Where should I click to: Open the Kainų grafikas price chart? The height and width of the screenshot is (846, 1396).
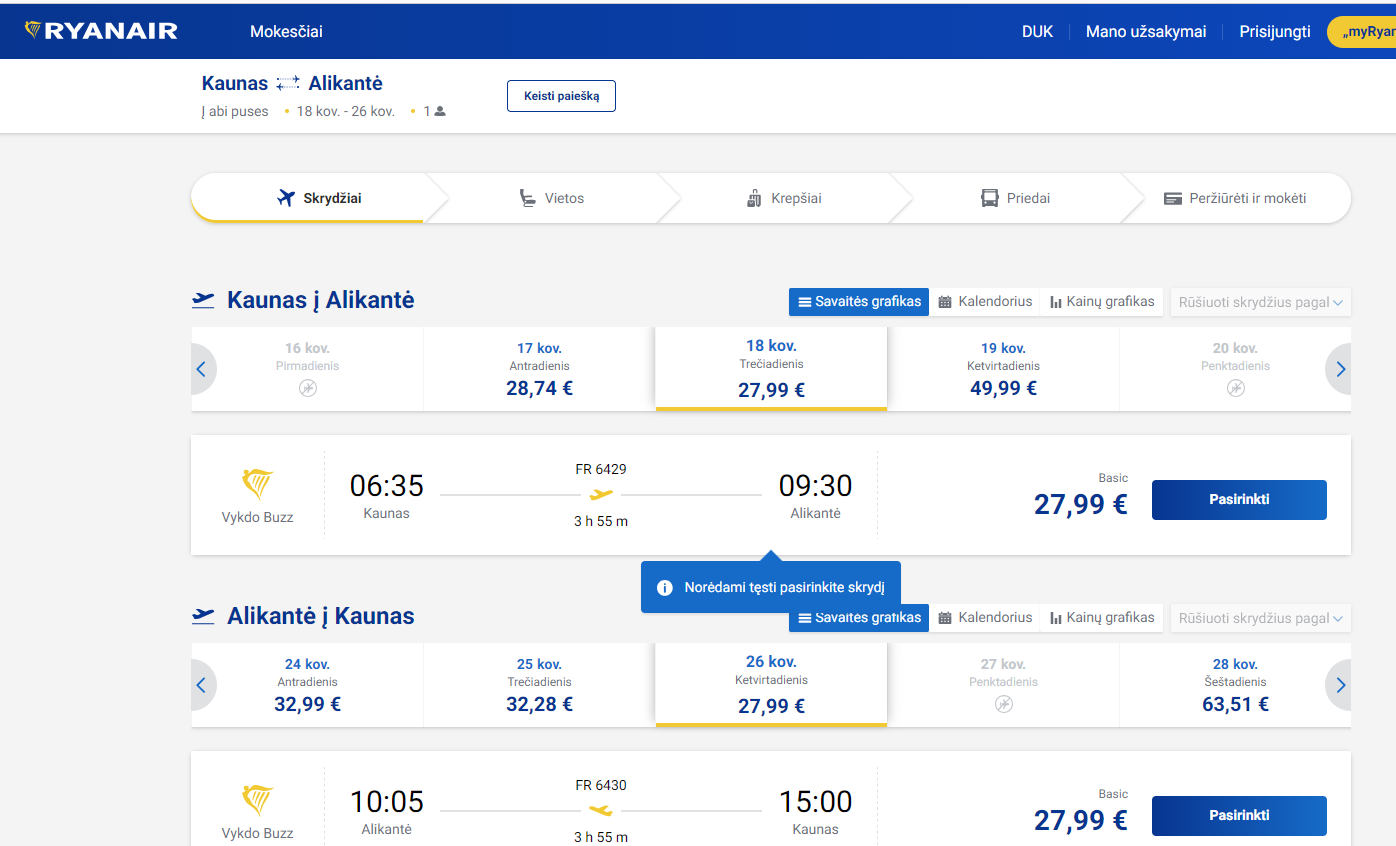point(1101,301)
